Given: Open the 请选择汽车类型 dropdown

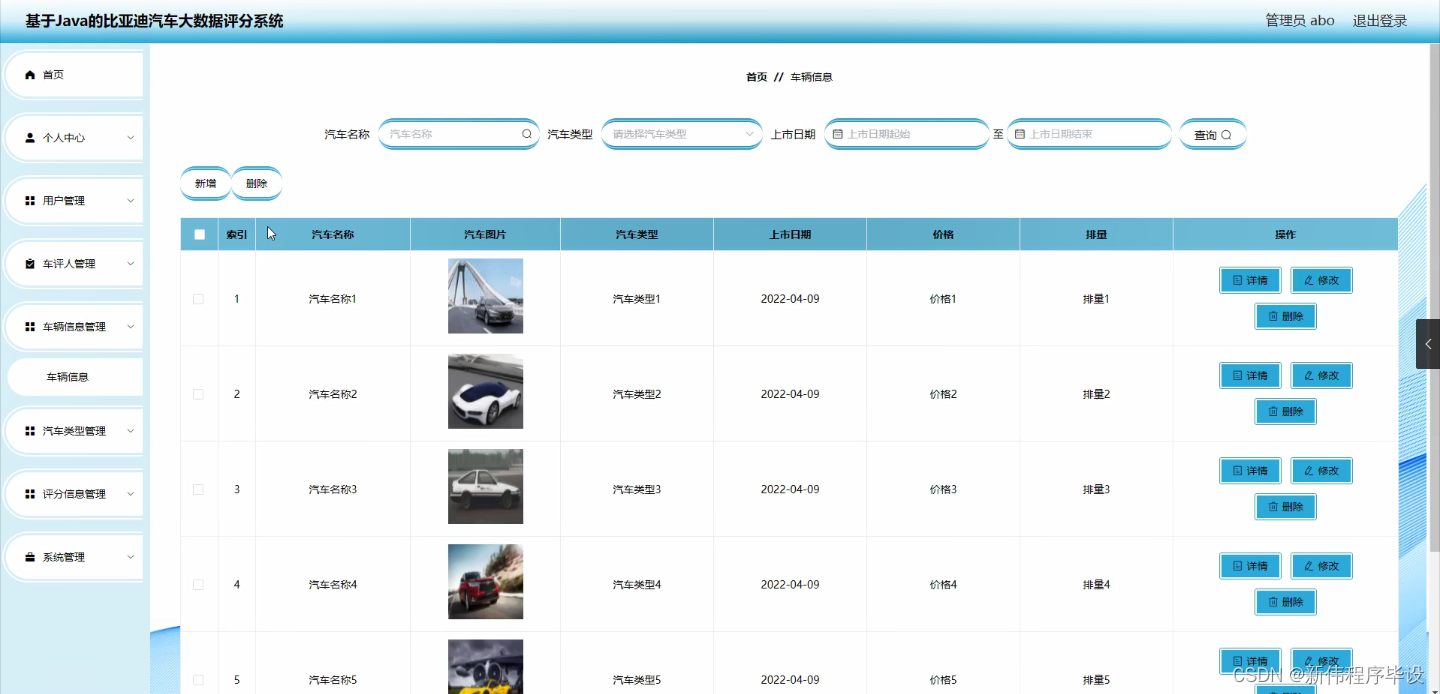Looking at the screenshot, I should click(x=681, y=134).
